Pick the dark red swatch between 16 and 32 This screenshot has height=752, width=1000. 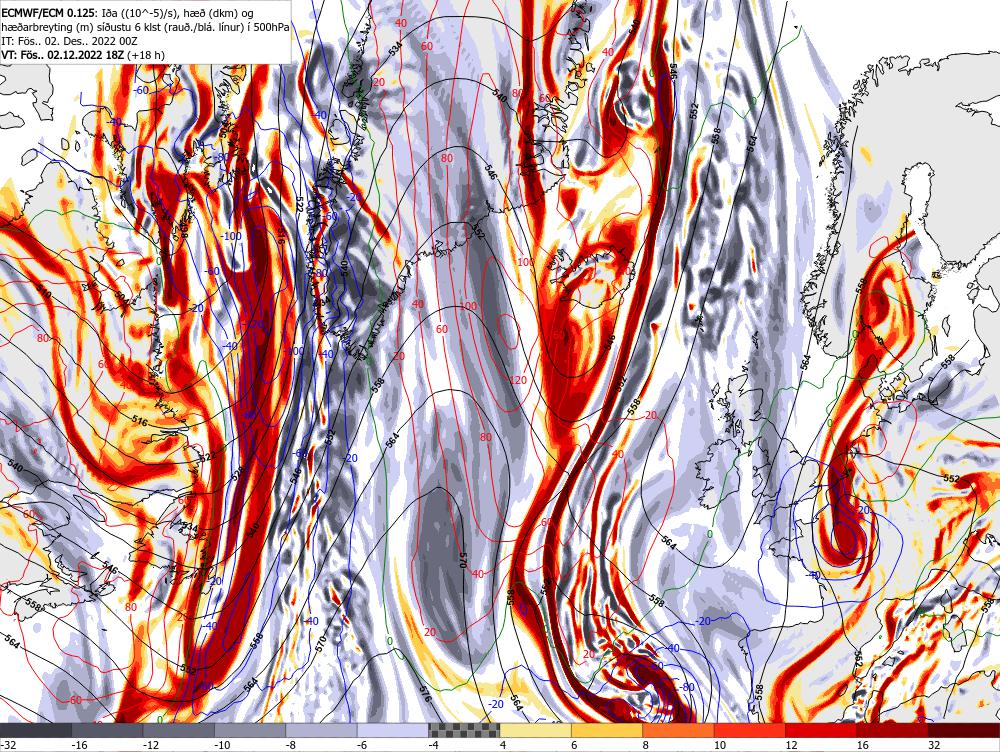893,730
